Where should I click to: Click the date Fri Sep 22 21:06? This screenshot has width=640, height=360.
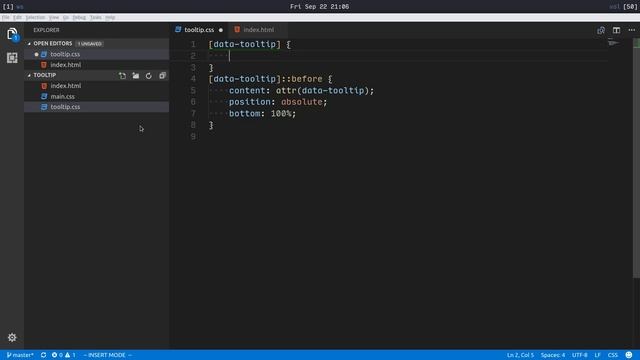coord(319,7)
